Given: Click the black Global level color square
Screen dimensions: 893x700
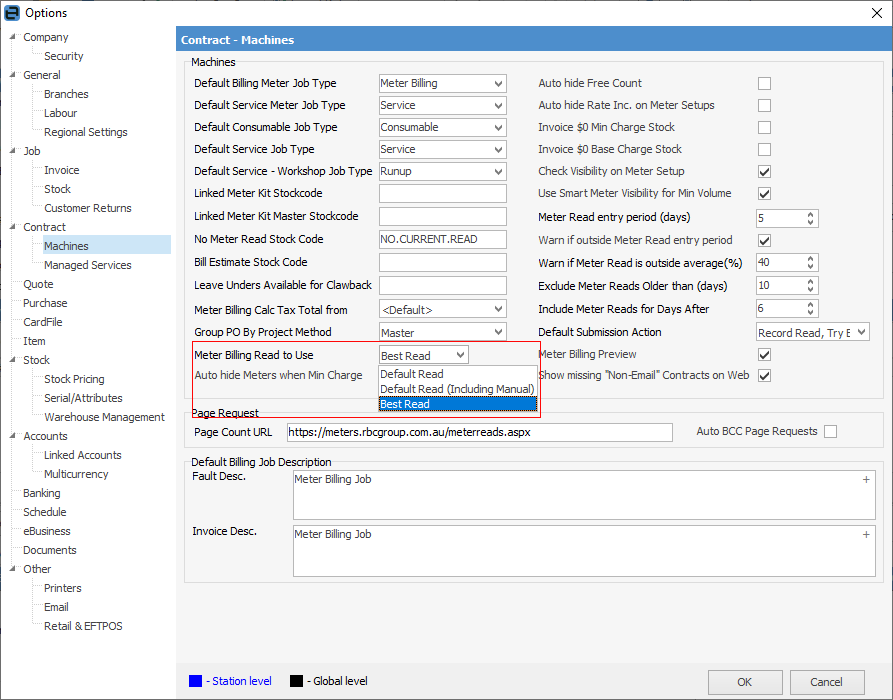Looking at the screenshot, I should (295, 681).
